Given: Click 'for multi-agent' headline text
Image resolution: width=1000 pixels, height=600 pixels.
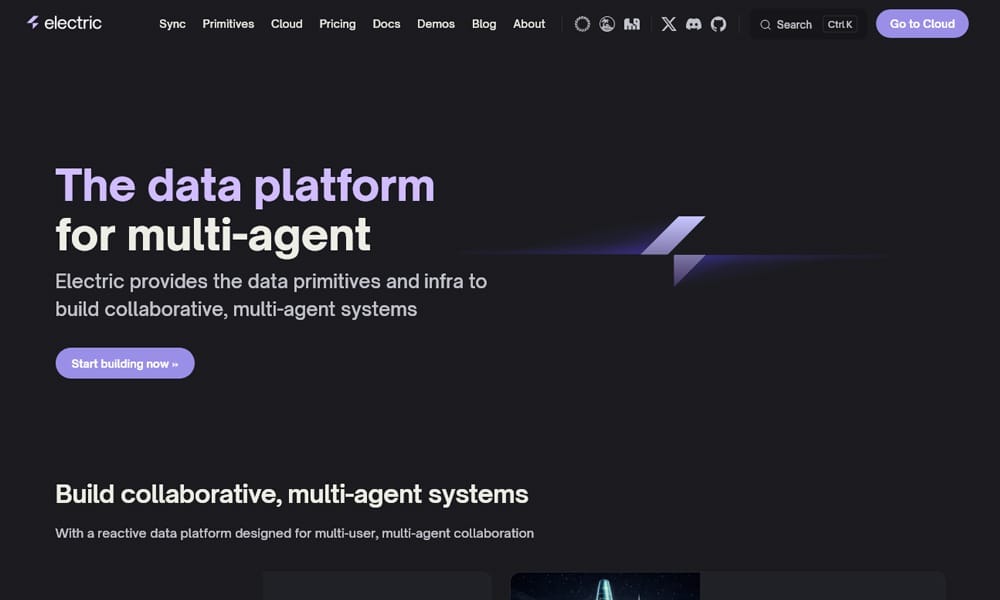Looking at the screenshot, I should click(x=213, y=235).
